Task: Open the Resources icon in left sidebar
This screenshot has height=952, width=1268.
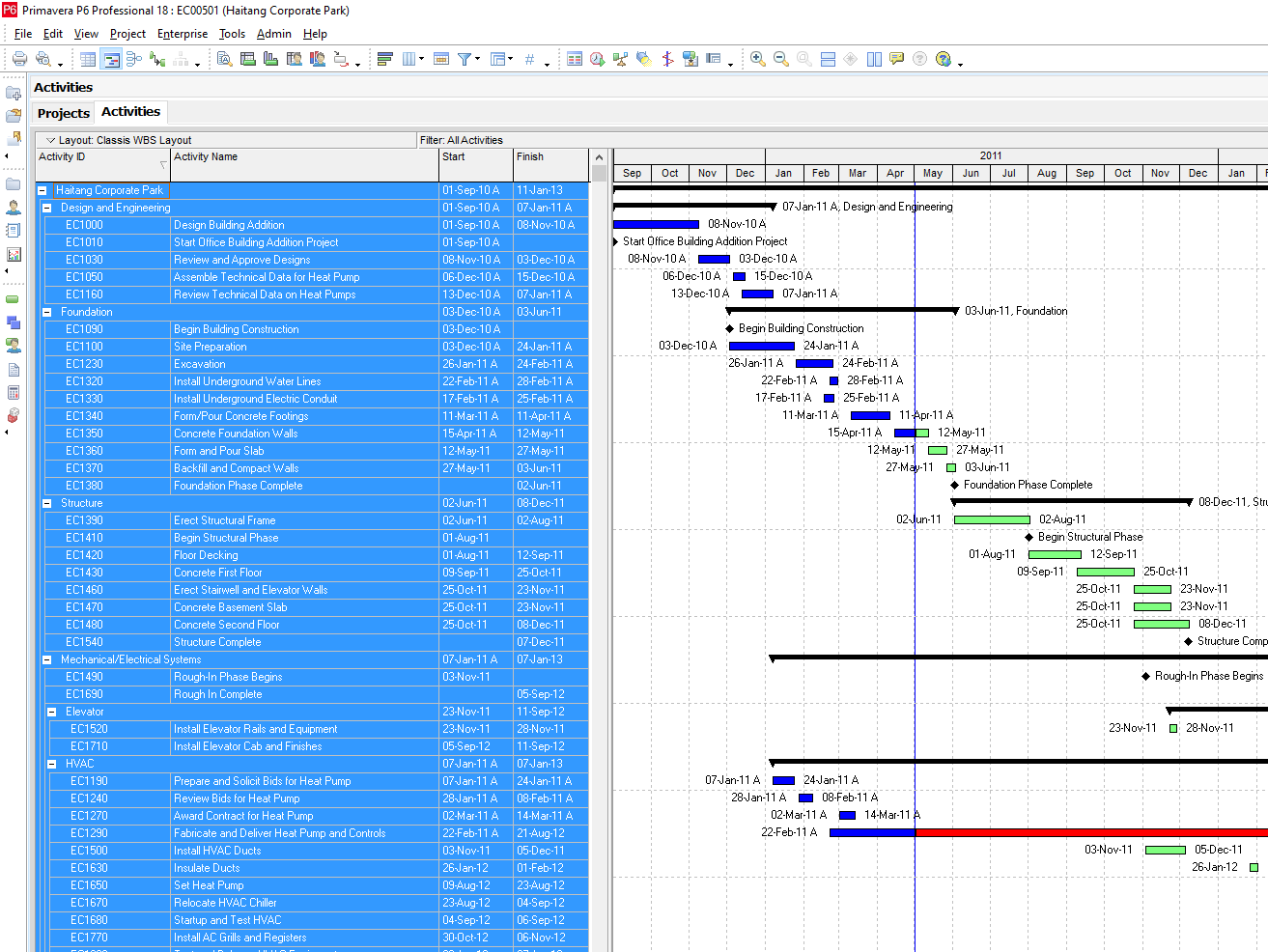Action: click(14, 208)
